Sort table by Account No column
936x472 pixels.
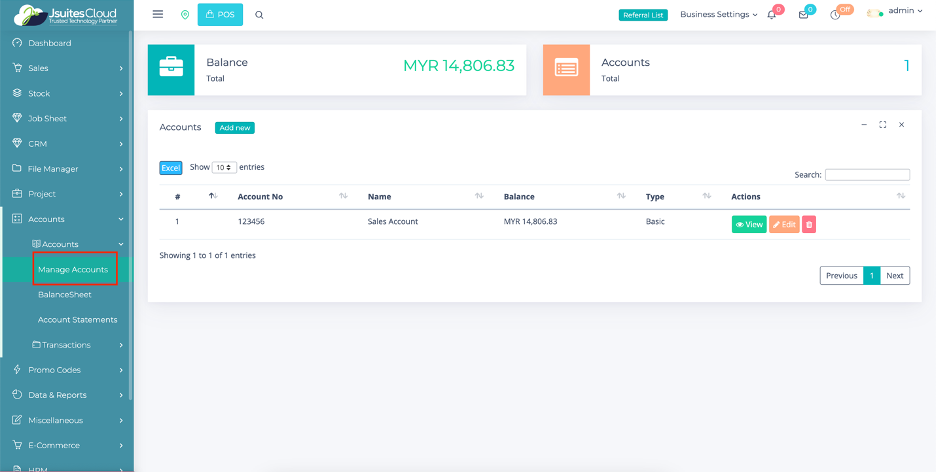[x=260, y=197]
